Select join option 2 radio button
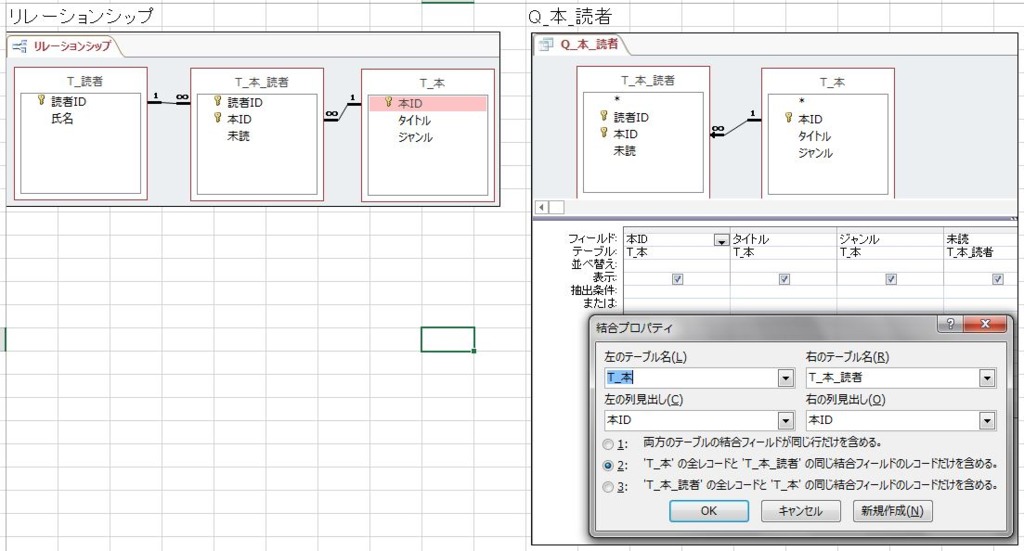This screenshot has height=551, width=1024. (x=608, y=464)
